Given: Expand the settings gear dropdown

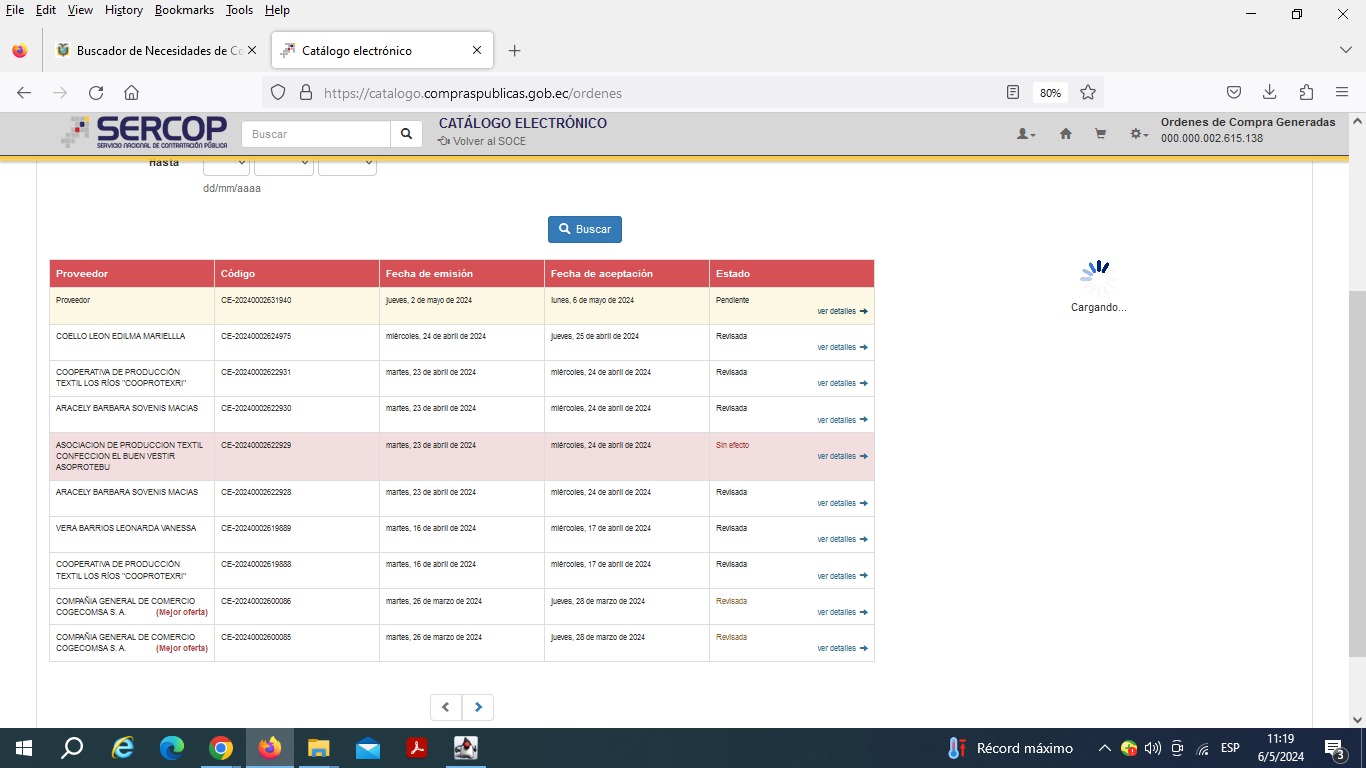Looking at the screenshot, I should click(x=1138, y=134).
